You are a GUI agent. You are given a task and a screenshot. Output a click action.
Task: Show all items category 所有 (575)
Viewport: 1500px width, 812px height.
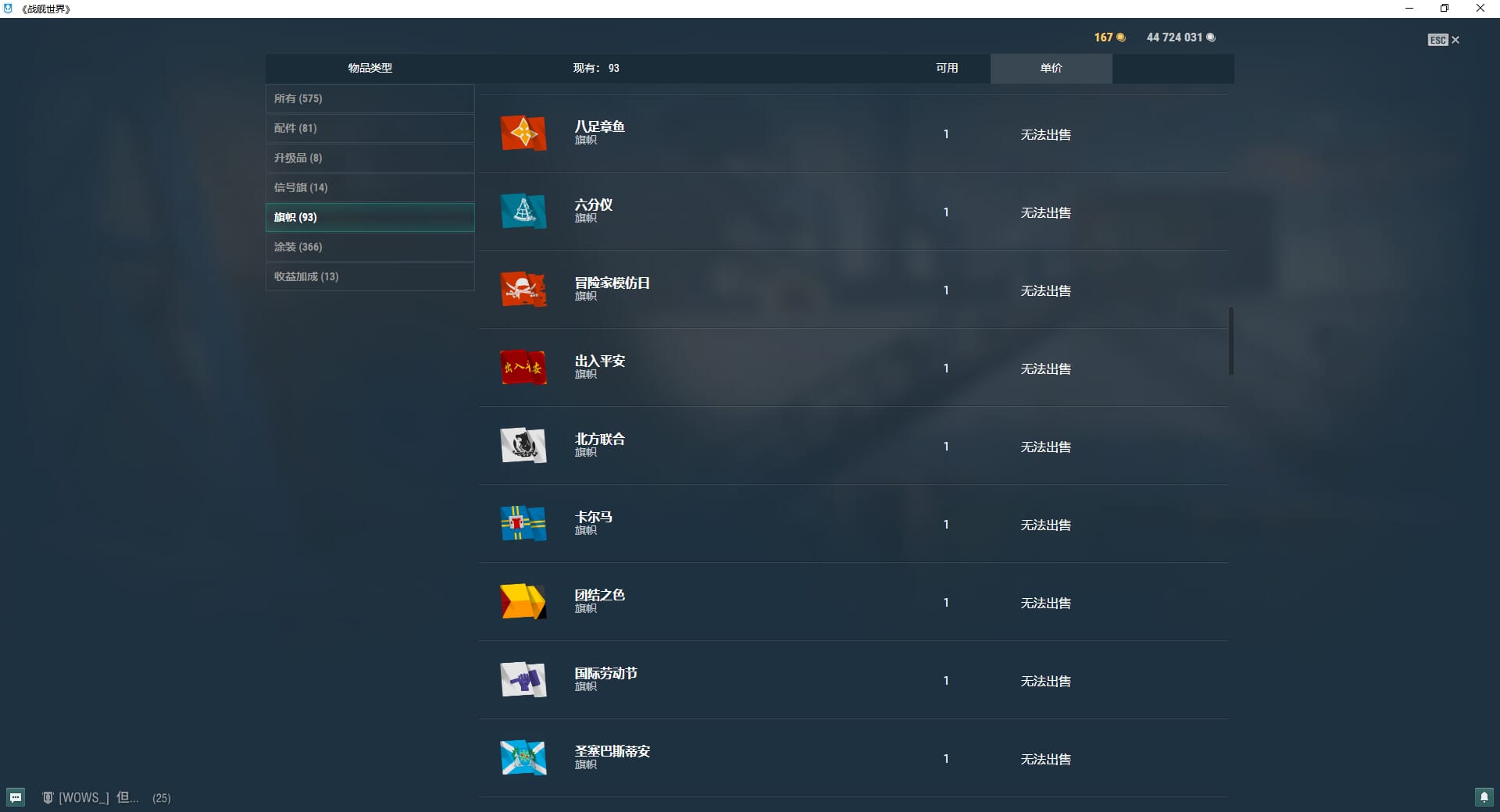click(x=370, y=98)
